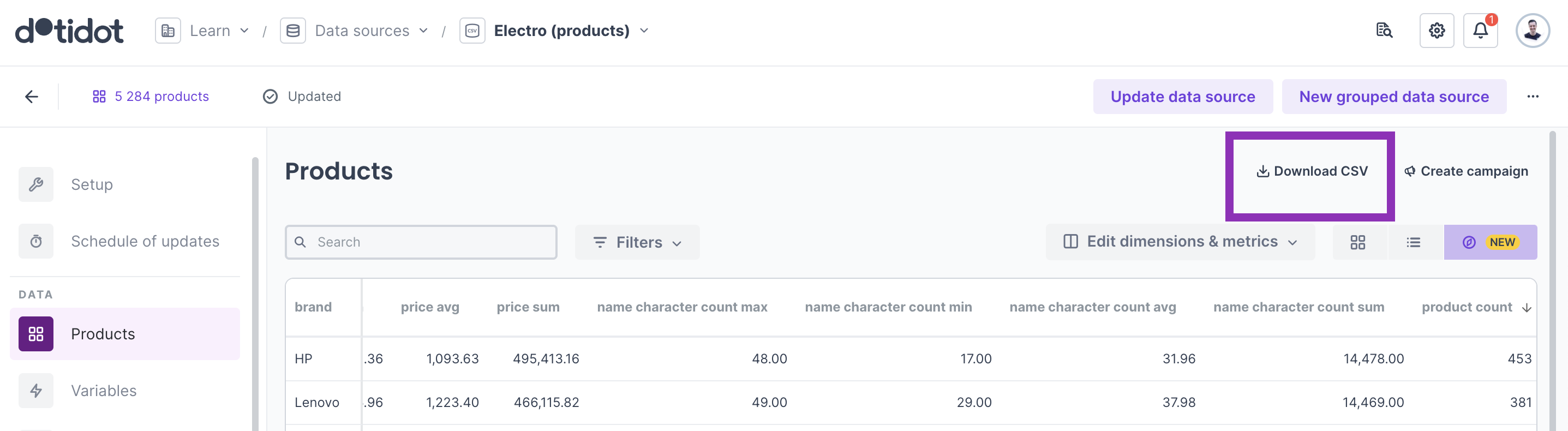Click the document search icon in header
Image resolution: width=1568 pixels, height=431 pixels.
point(1384,31)
